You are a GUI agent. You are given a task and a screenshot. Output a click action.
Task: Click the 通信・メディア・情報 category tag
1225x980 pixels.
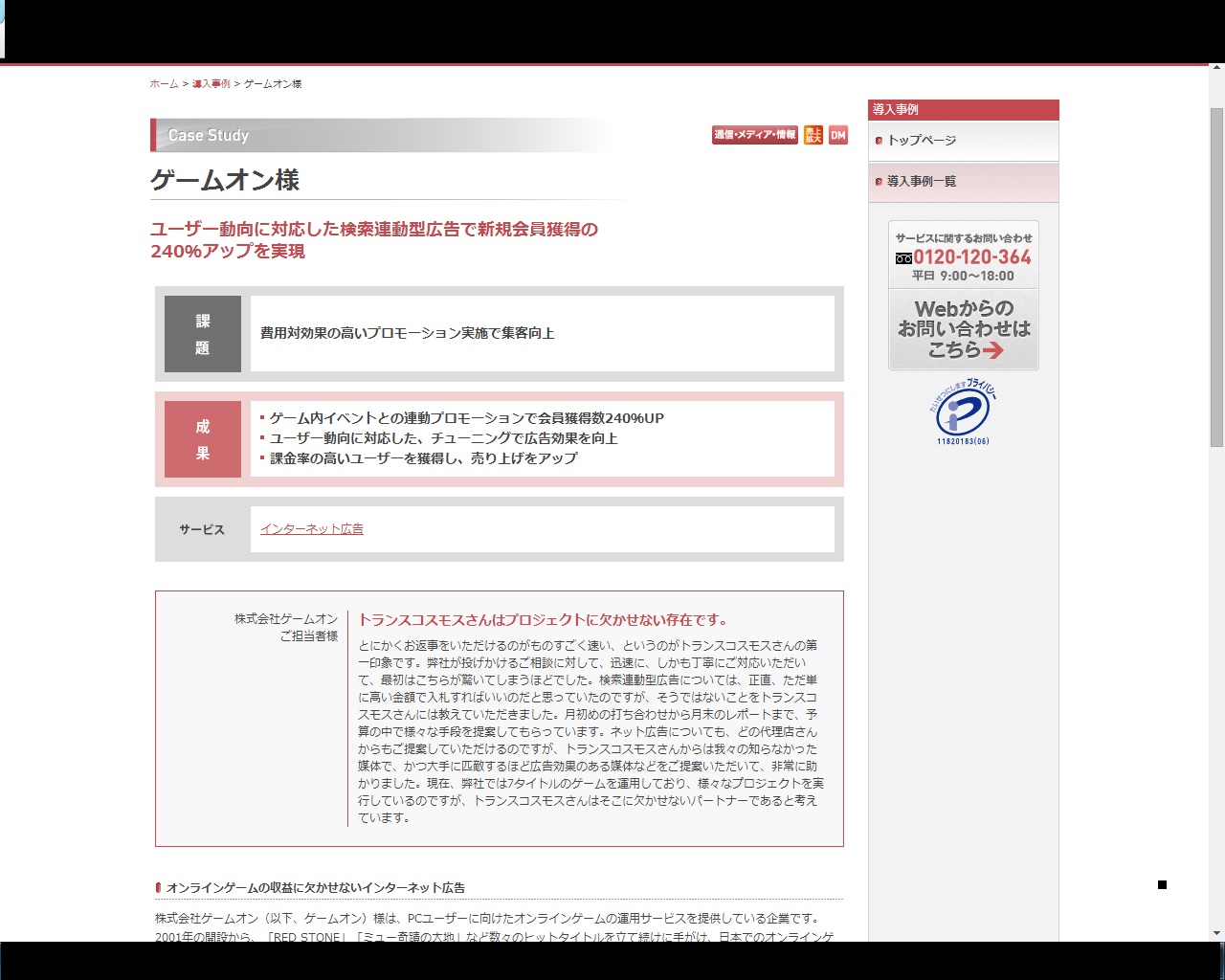[x=755, y=135]
